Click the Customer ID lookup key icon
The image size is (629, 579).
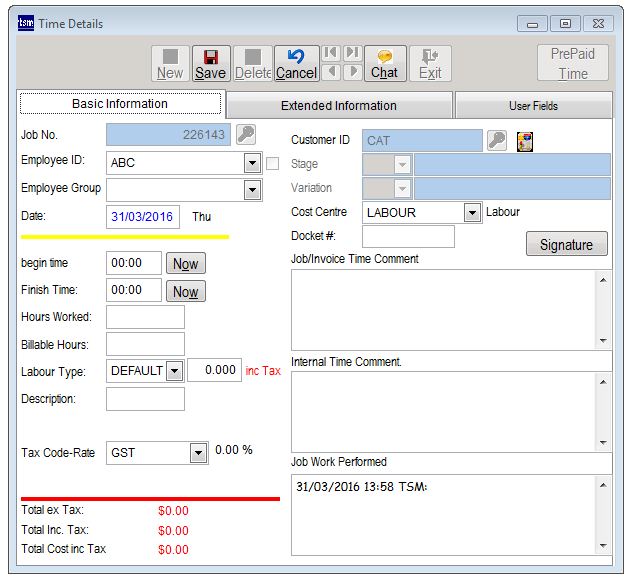coord(497,141)
